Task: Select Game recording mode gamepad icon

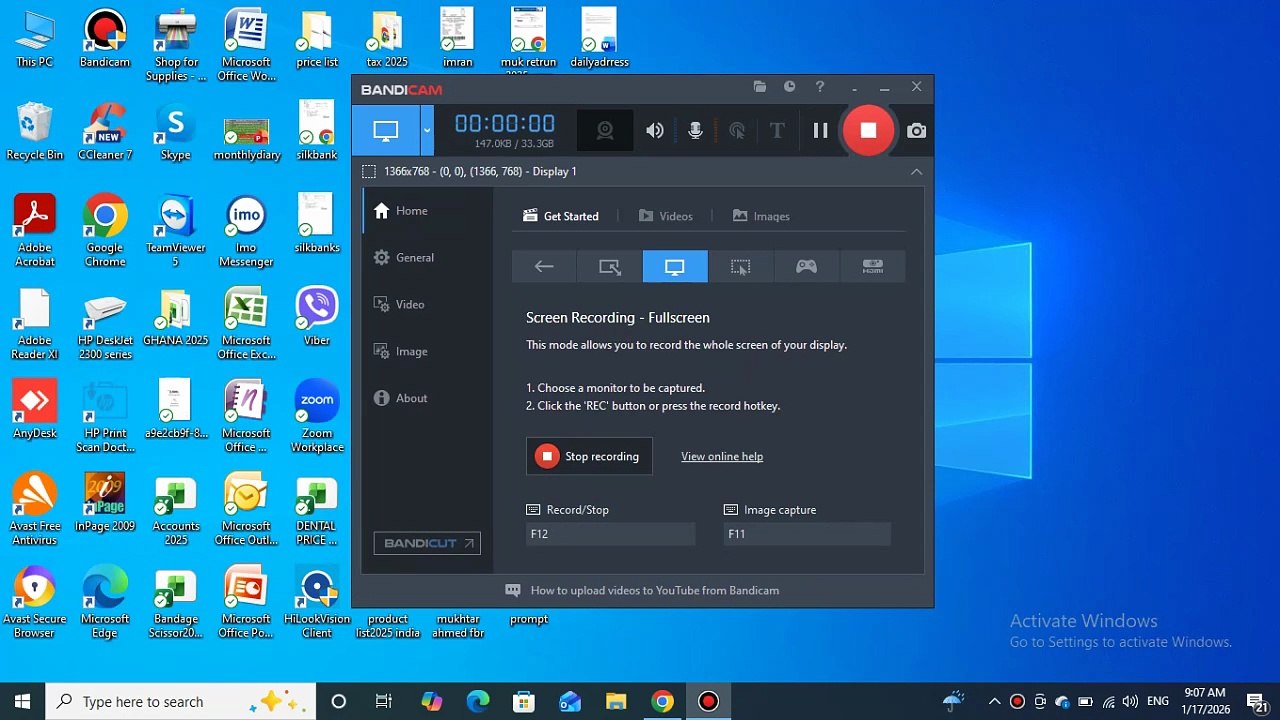Action: 806,267
